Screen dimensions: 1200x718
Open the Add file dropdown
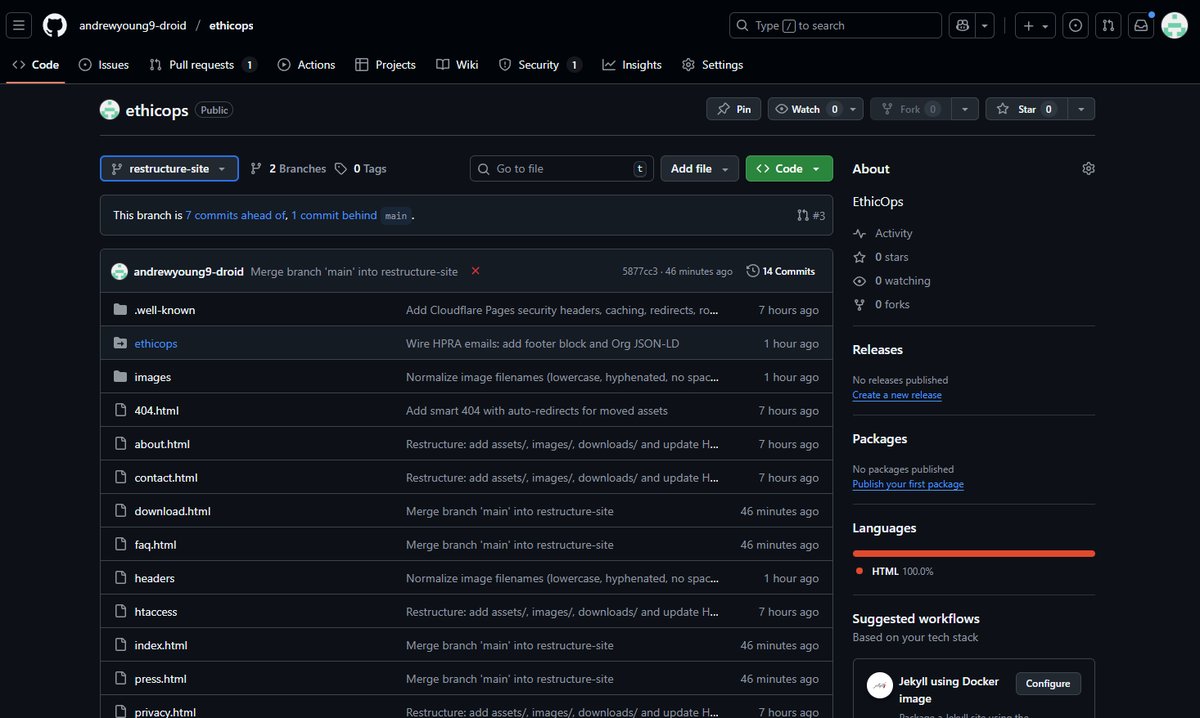point(700,169)
